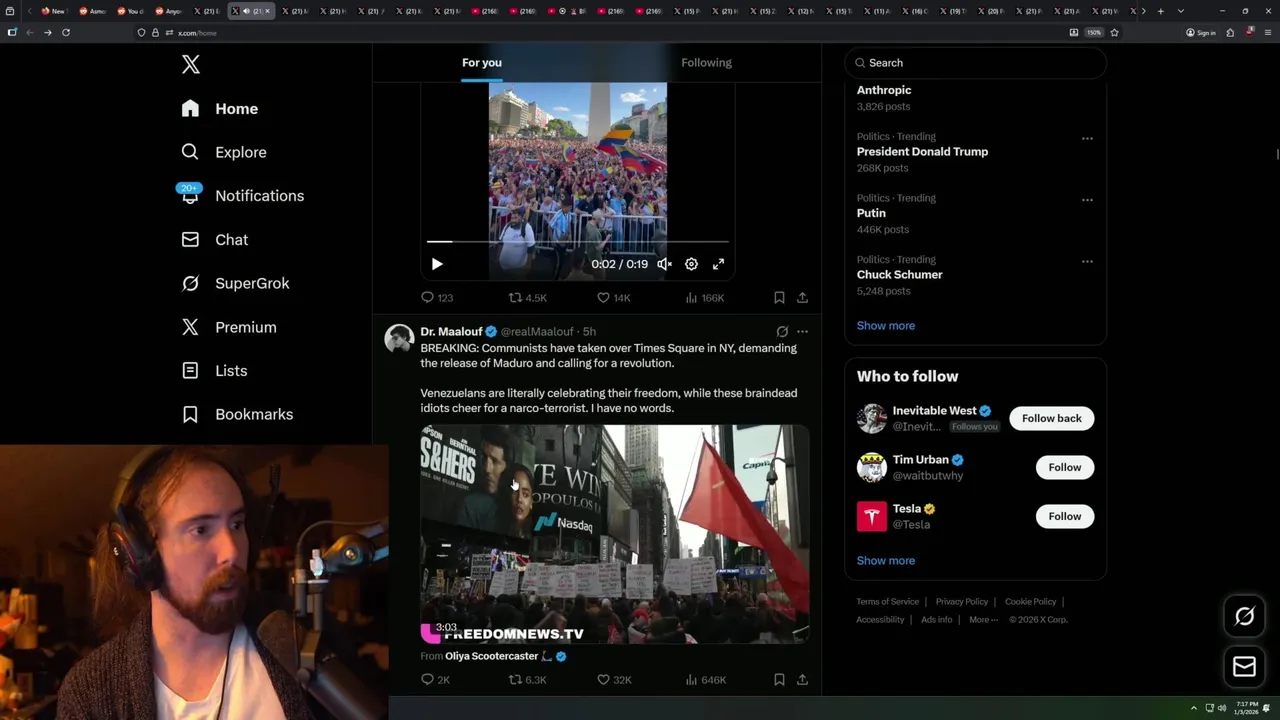Repost the post with 4.5K reposts
This screenshot has width=1280, height=720.
click(527, 298)
